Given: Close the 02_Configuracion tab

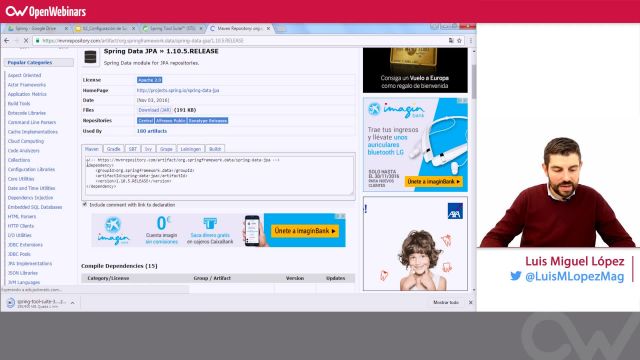Looking at the screenshot, I should coord(133,29).
